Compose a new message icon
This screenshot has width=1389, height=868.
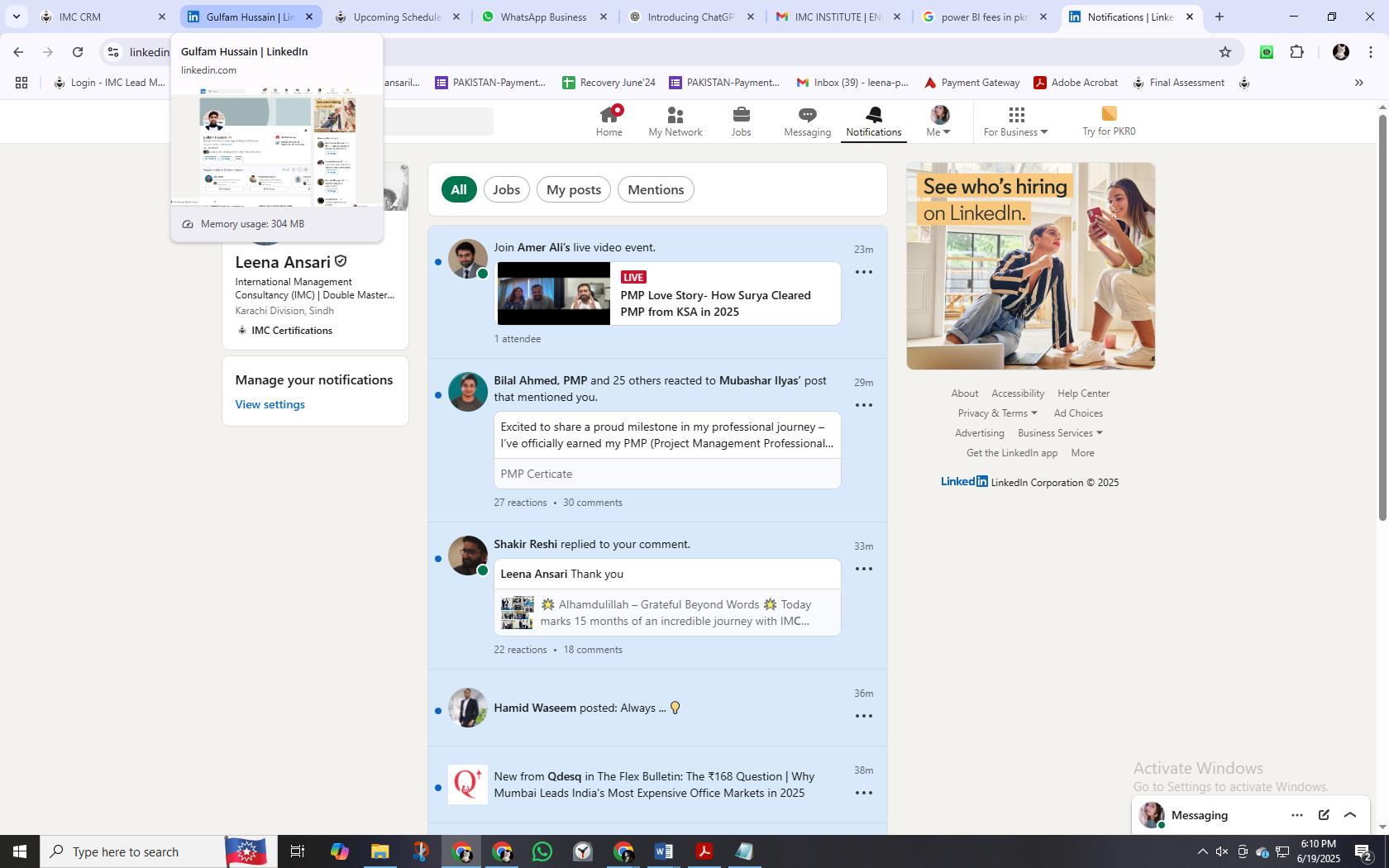pos(1324,815)
